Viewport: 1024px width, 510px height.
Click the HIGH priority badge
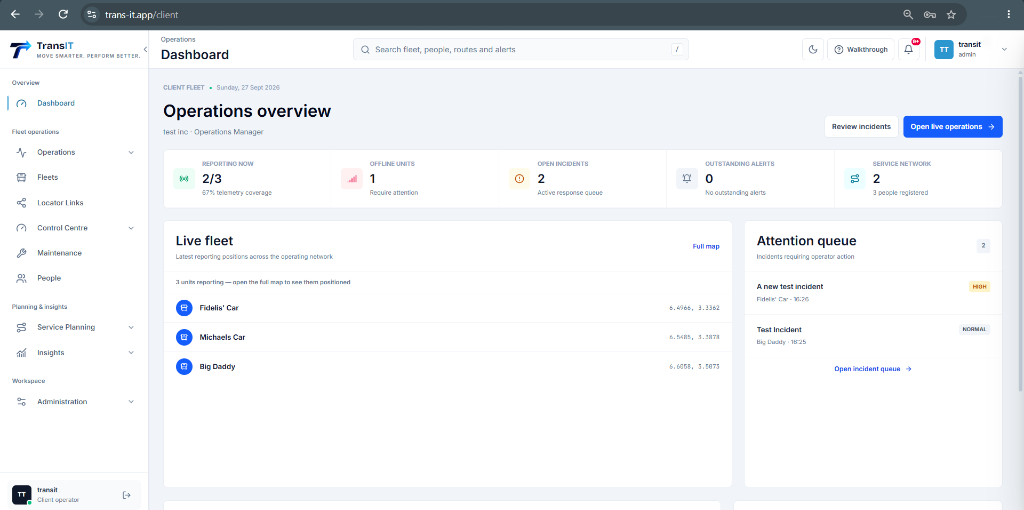click(x=980, y=287)
